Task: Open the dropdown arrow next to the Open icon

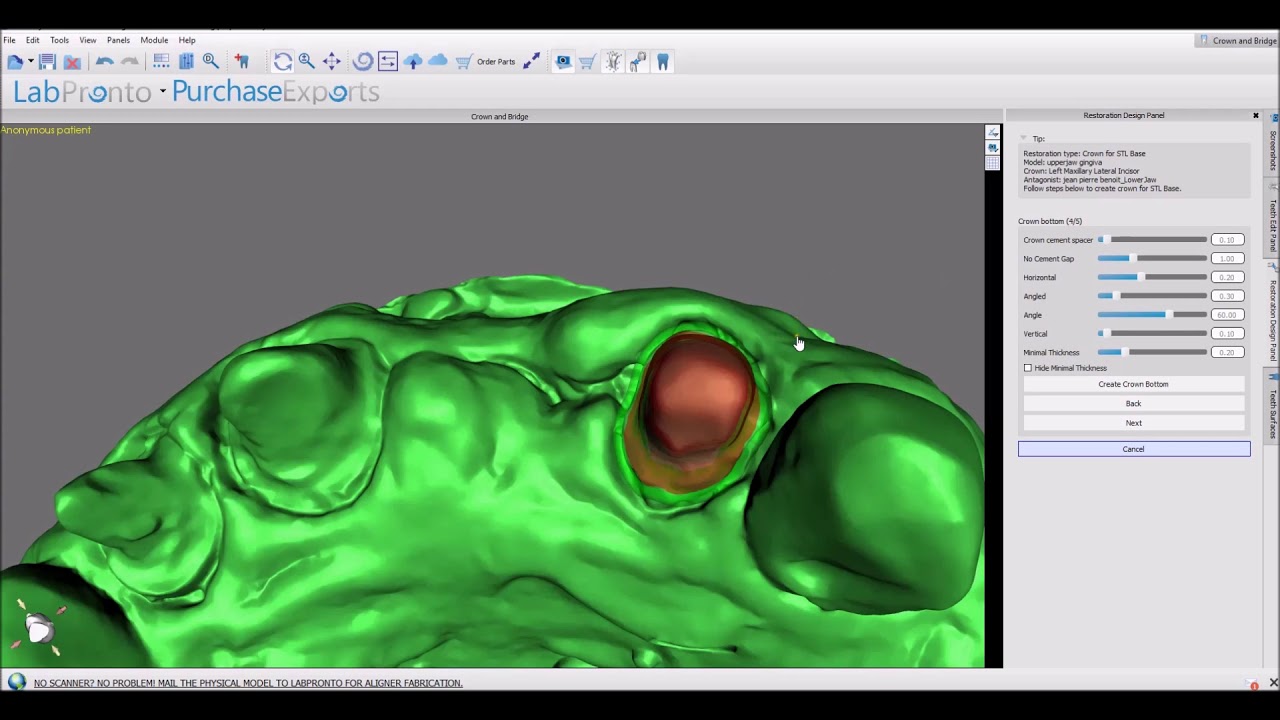Action: coord(31,62)
